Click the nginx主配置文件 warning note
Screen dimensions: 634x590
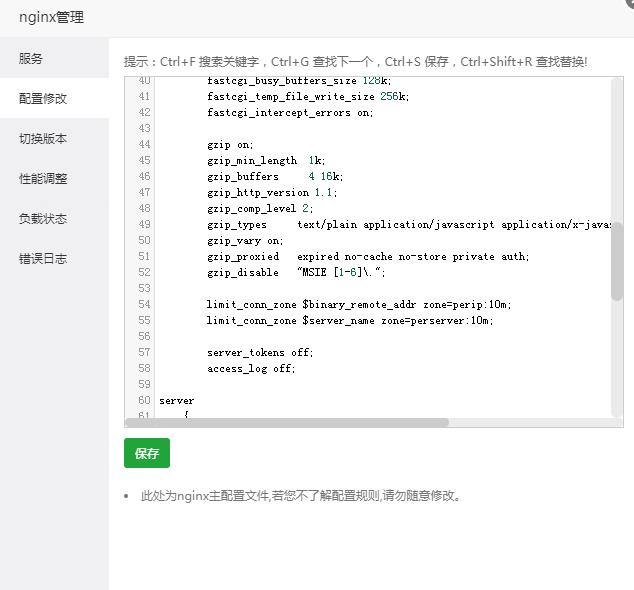click(x=300, y=495)
